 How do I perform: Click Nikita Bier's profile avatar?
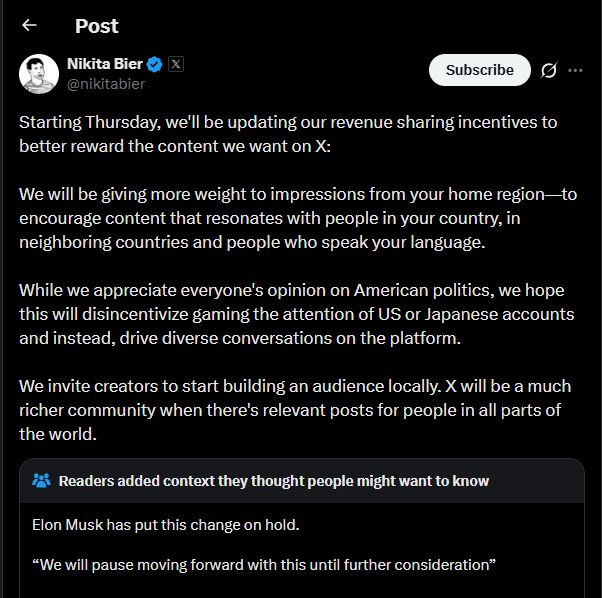tap(39, 74)
